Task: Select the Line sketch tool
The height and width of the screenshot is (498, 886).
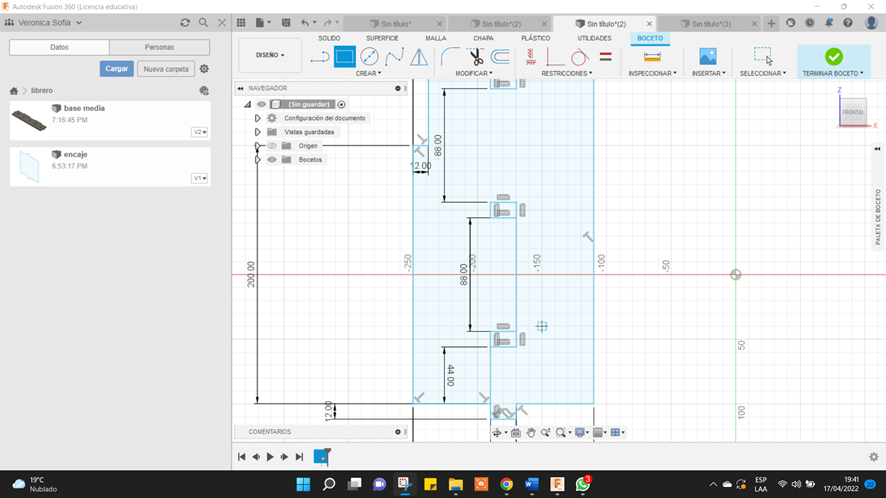Action: click(319, 57)
